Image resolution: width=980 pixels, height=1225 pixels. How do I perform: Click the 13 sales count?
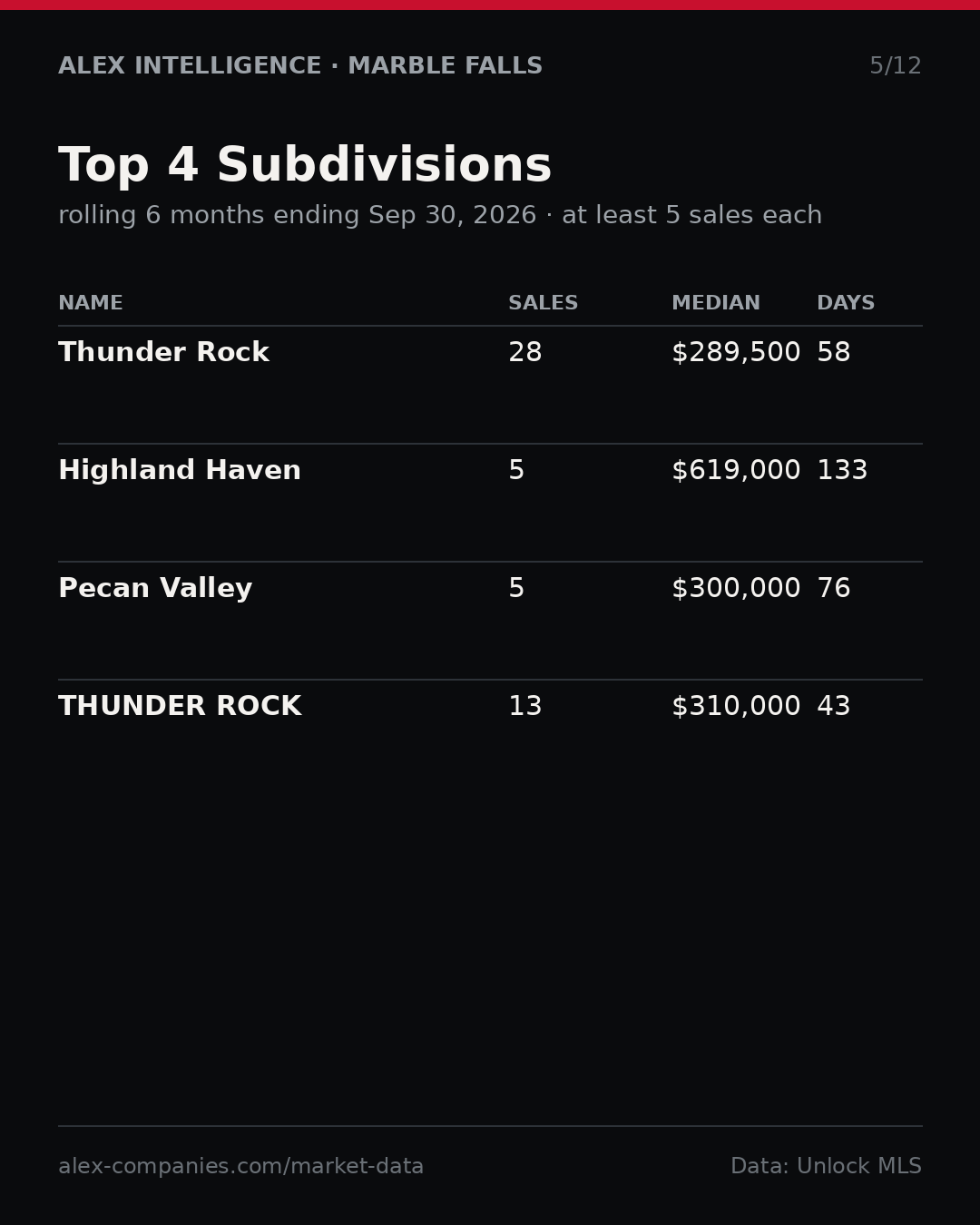point(525,707)
